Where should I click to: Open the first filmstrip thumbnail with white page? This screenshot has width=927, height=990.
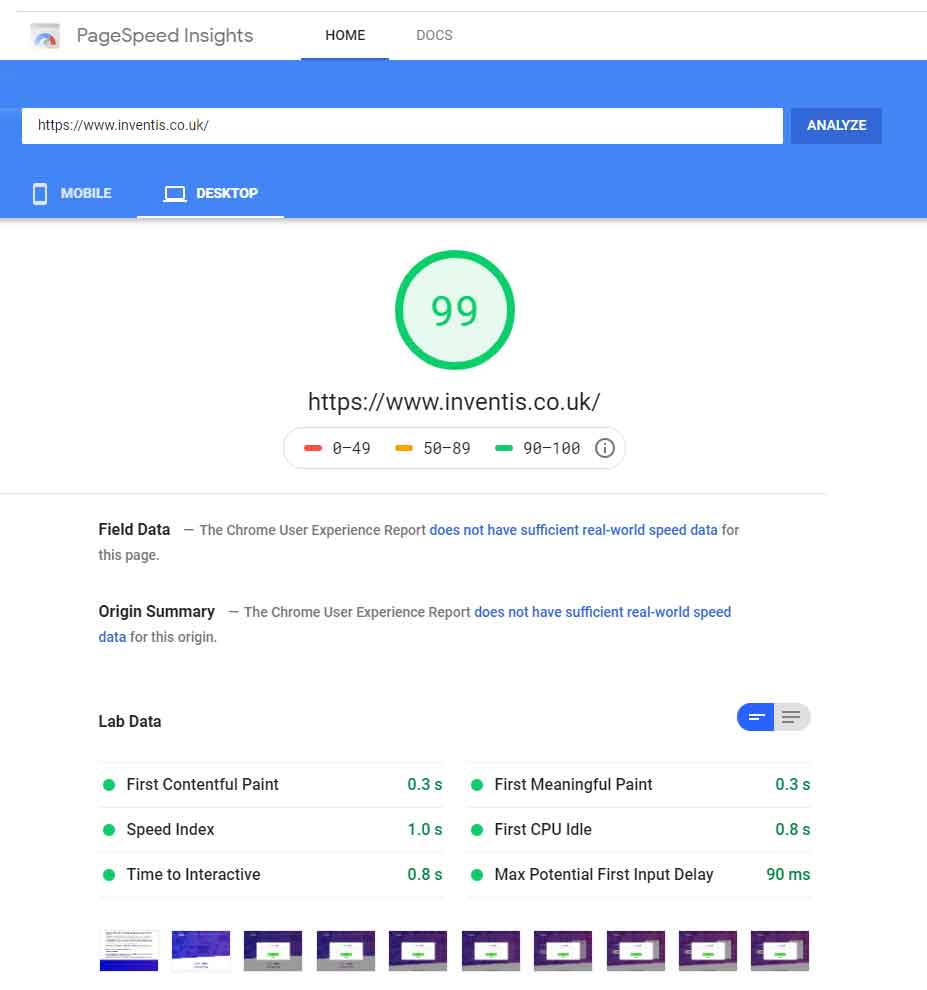(129, 950)
